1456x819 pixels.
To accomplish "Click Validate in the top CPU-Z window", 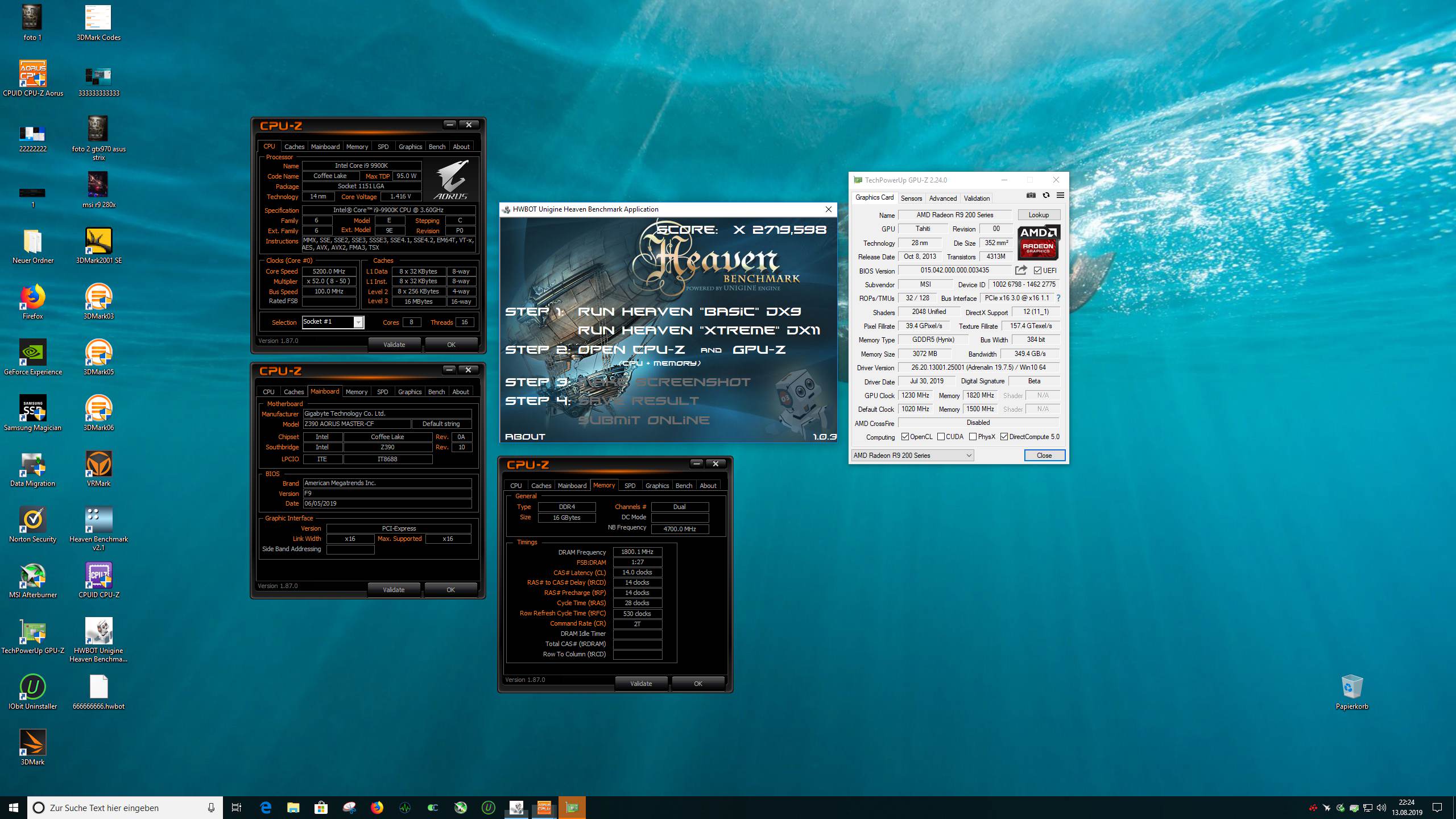I will [x=394, y=345].
